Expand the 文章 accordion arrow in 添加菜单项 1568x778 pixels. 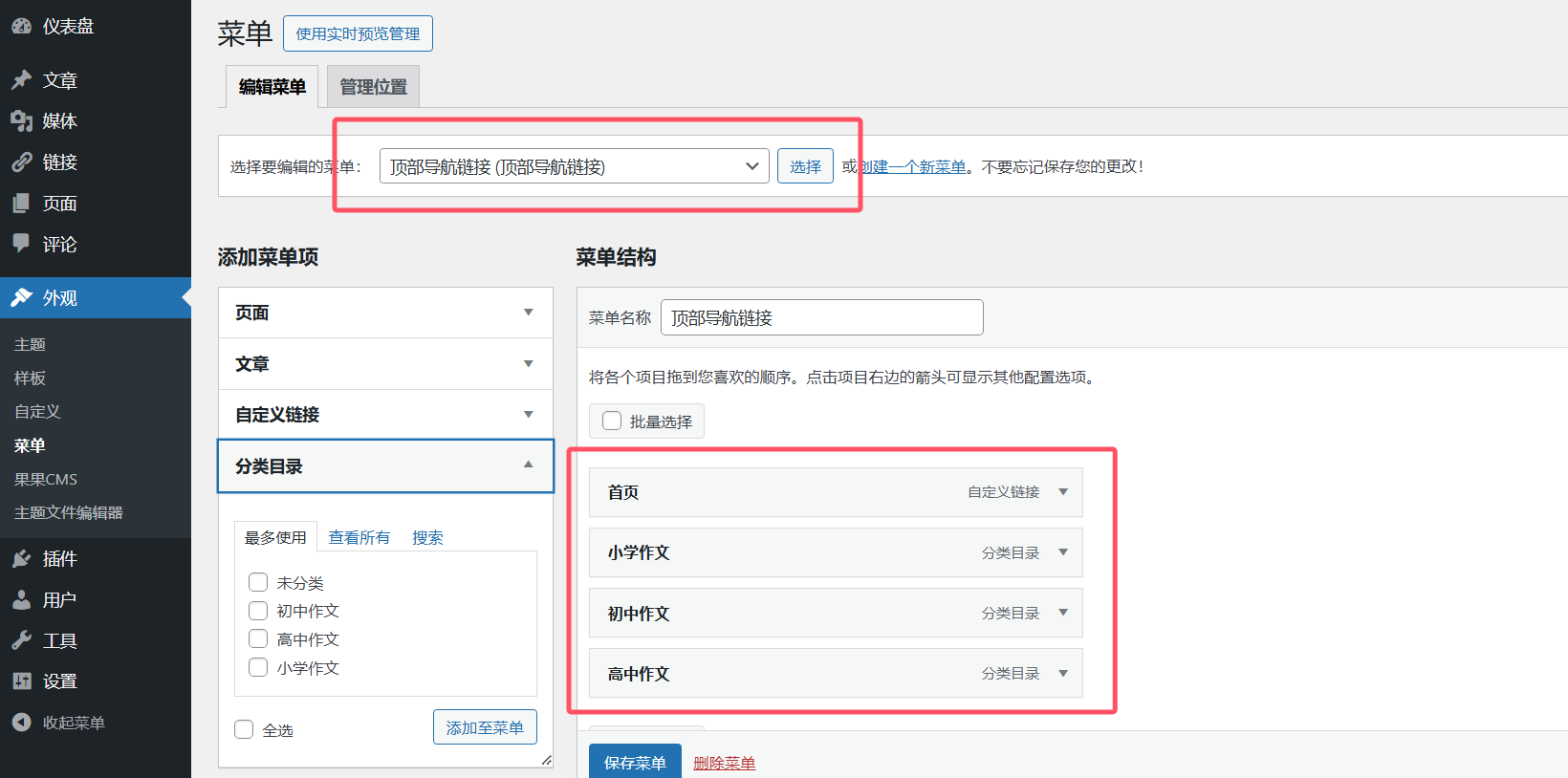529,363
